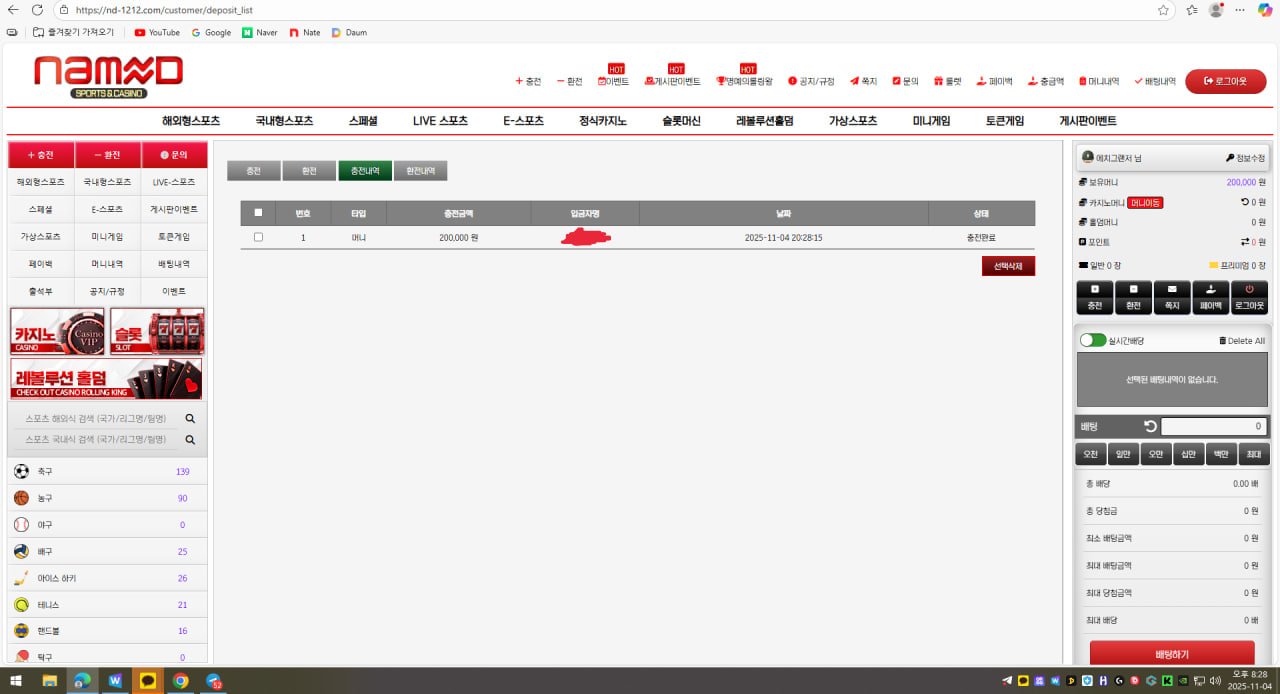Switch to the 환전내역 tab
1280x694 pixels.
pyautogui.click(x=420, y=171)
